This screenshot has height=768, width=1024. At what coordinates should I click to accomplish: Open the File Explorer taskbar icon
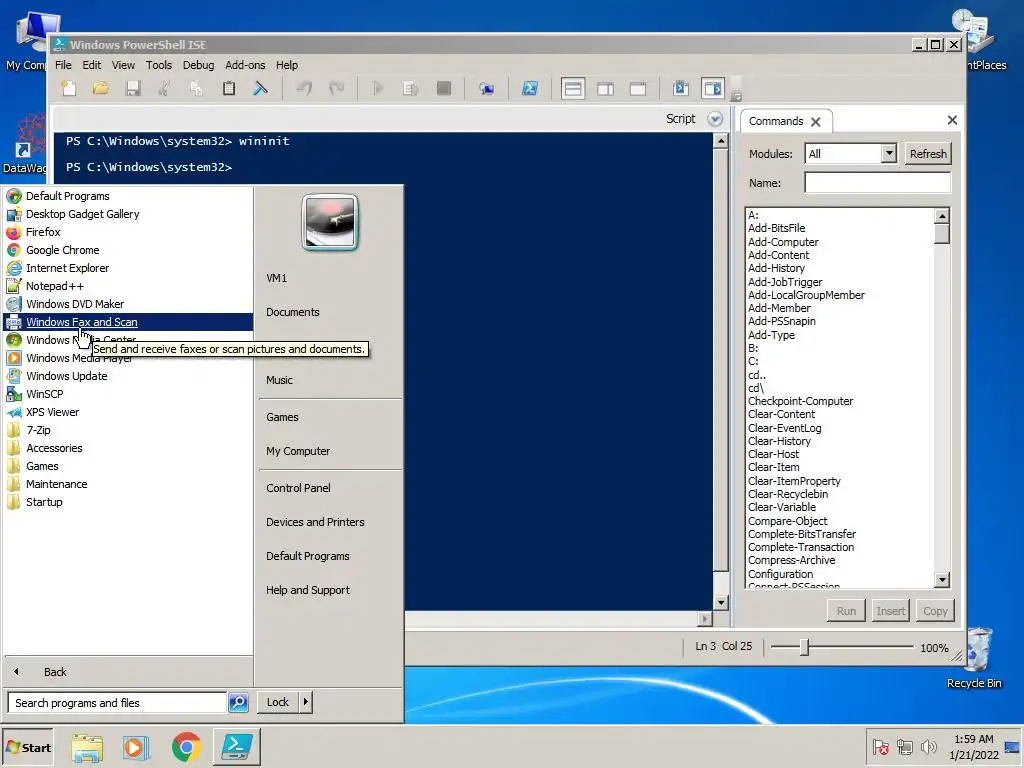87,747
